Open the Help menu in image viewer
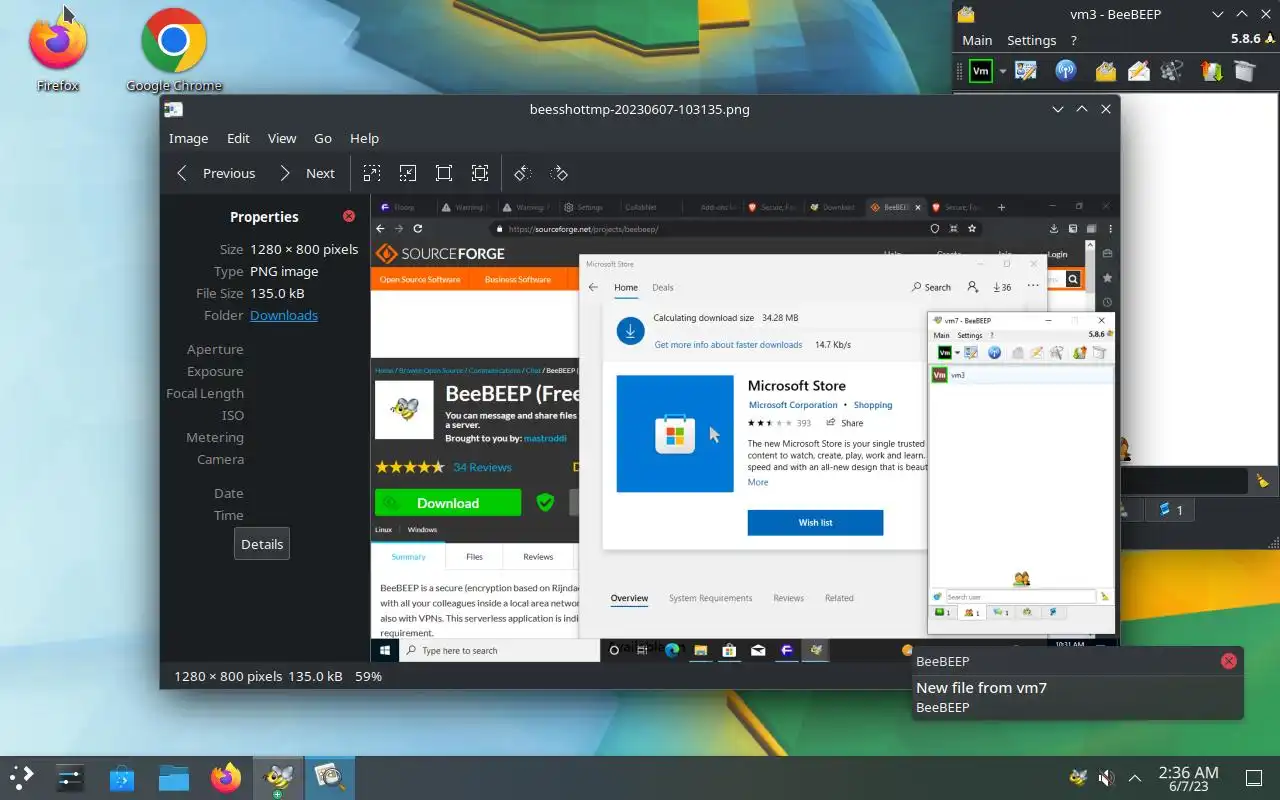 [364, 138]
